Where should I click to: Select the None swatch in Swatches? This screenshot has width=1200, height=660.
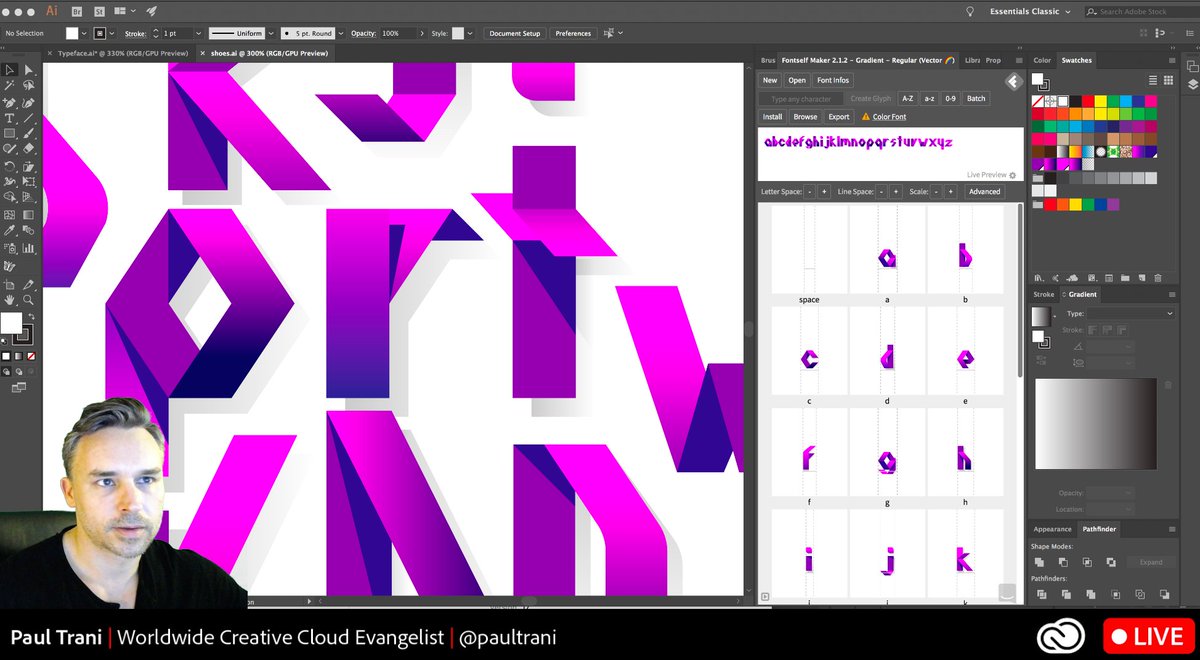(1038, 101)
